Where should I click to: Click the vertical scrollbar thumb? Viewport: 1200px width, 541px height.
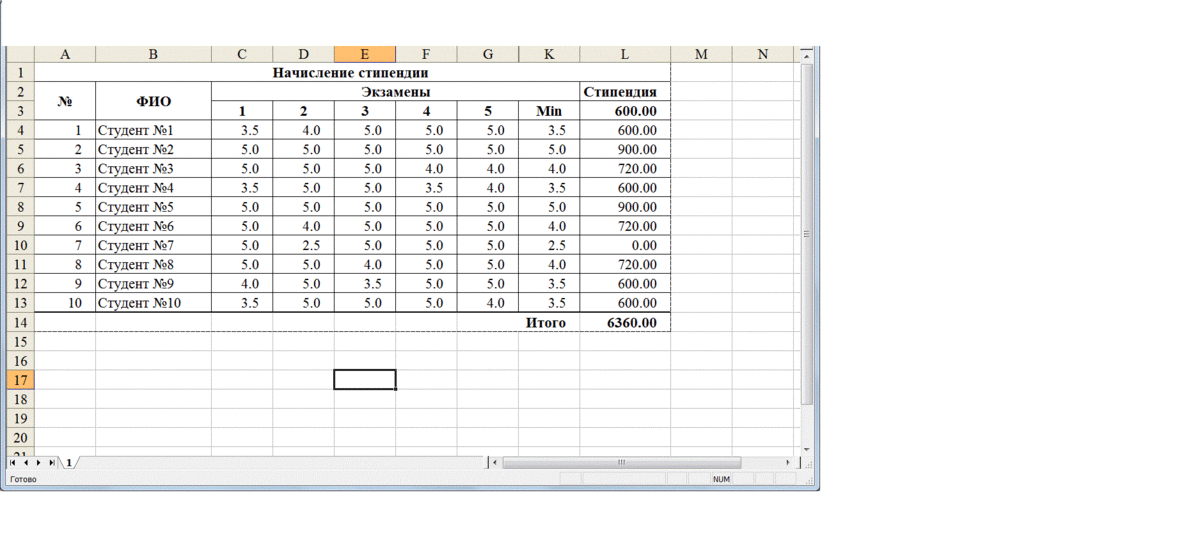(807, 234)
